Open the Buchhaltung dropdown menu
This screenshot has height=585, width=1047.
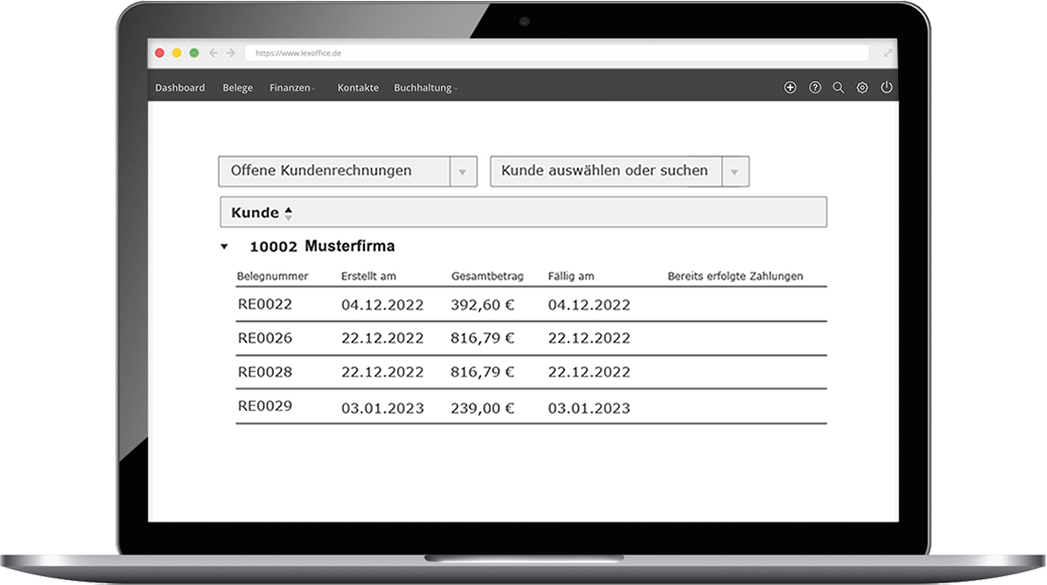425,88
